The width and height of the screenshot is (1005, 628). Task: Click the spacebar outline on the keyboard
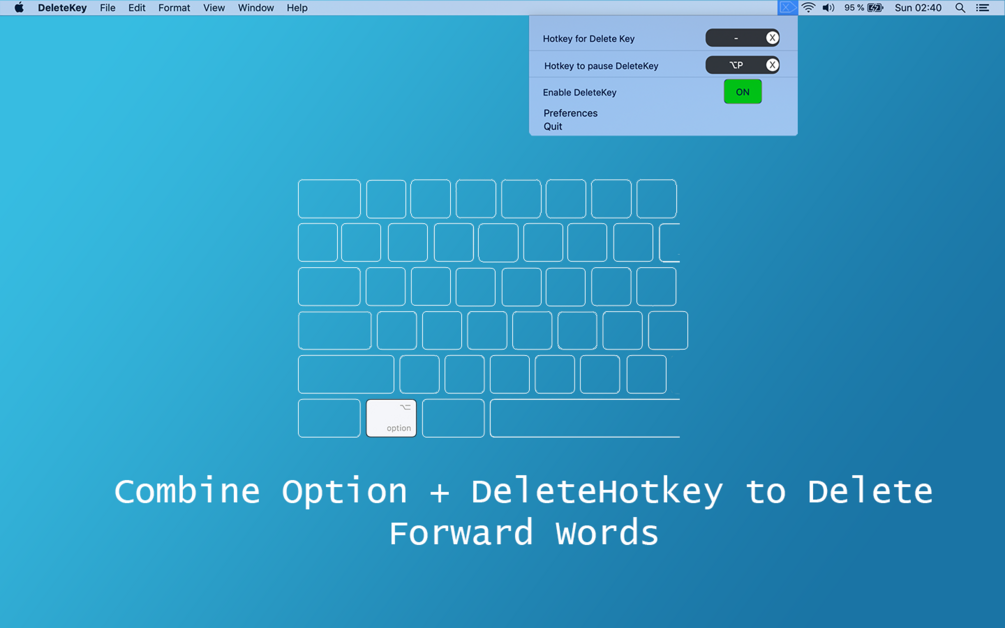click(x=585, y=418)
